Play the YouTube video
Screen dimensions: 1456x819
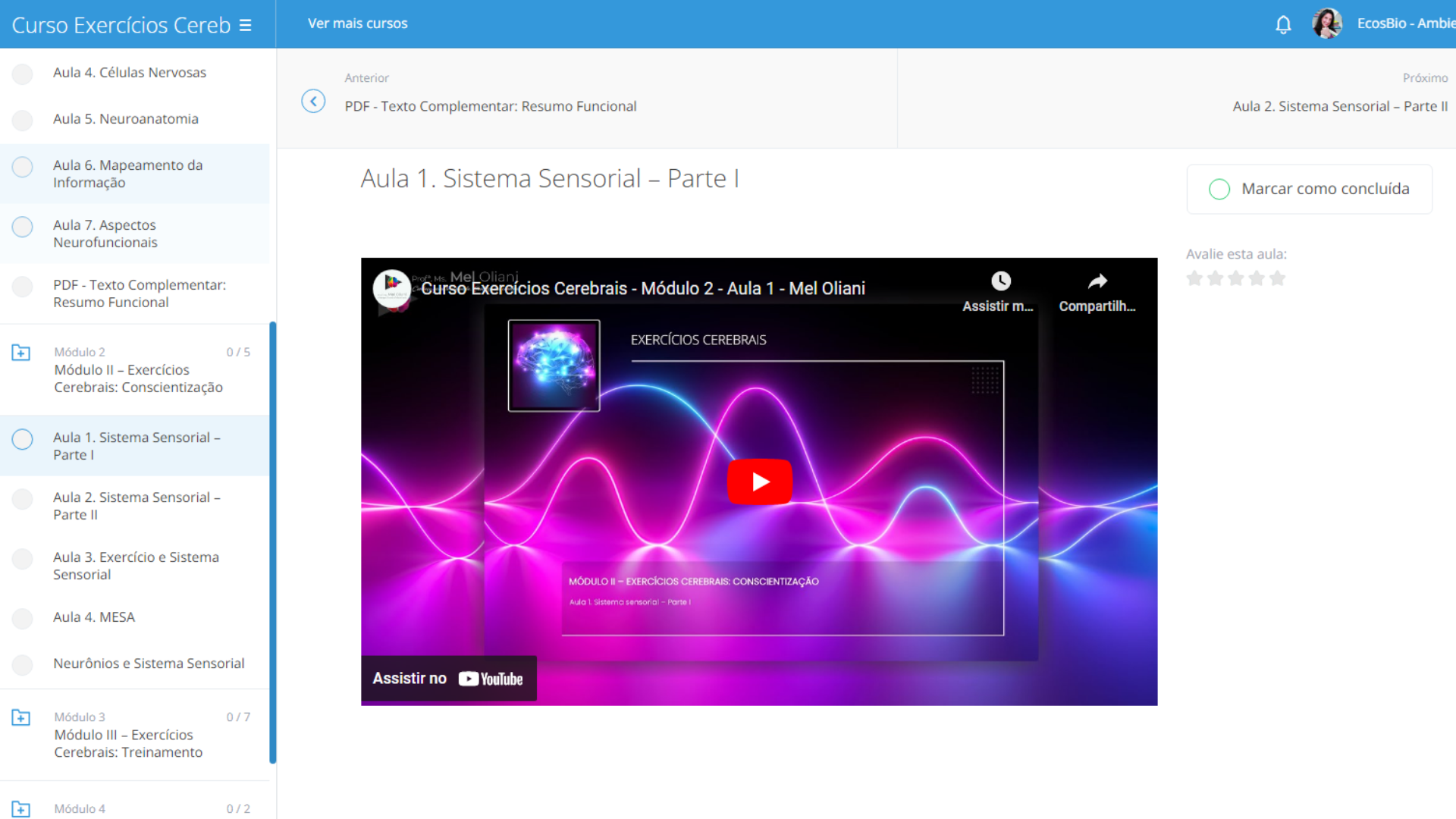(760, 482)
